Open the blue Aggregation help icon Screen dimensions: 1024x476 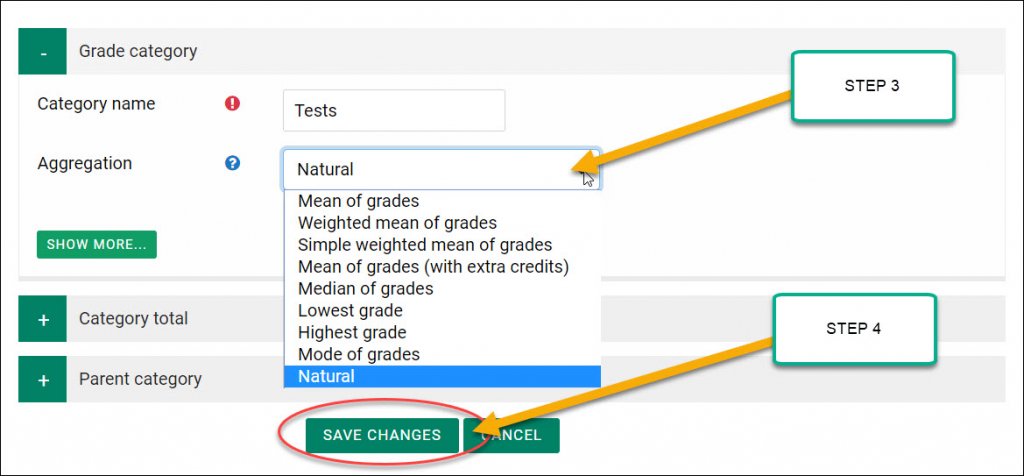pos(232,163)
